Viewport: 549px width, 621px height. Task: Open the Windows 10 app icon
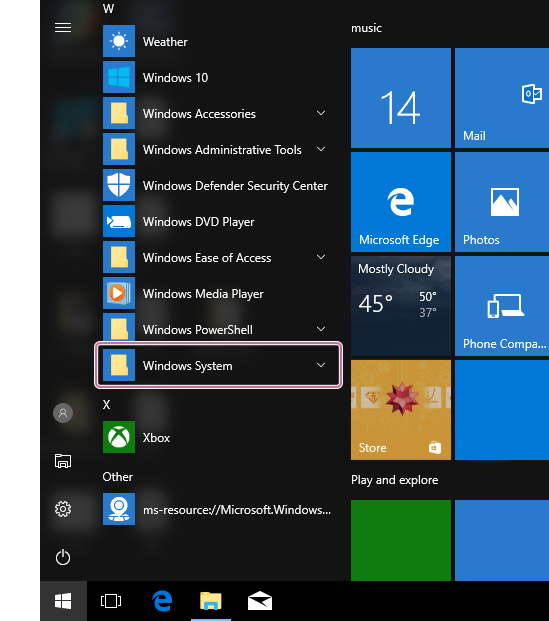[119, 77]
